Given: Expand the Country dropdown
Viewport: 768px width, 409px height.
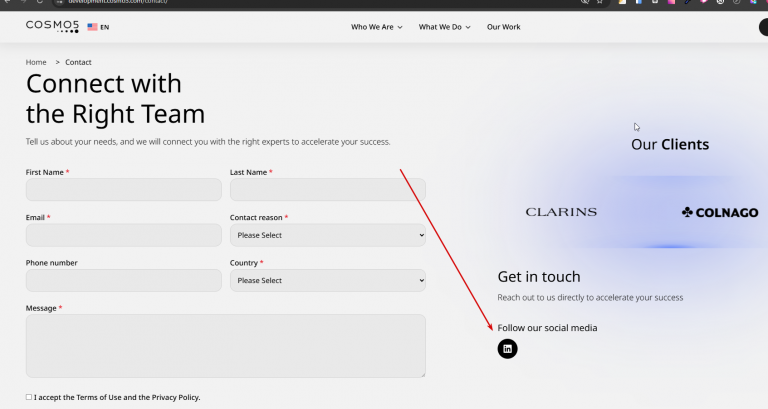Looking at the screenshot, I should (328, 281).
